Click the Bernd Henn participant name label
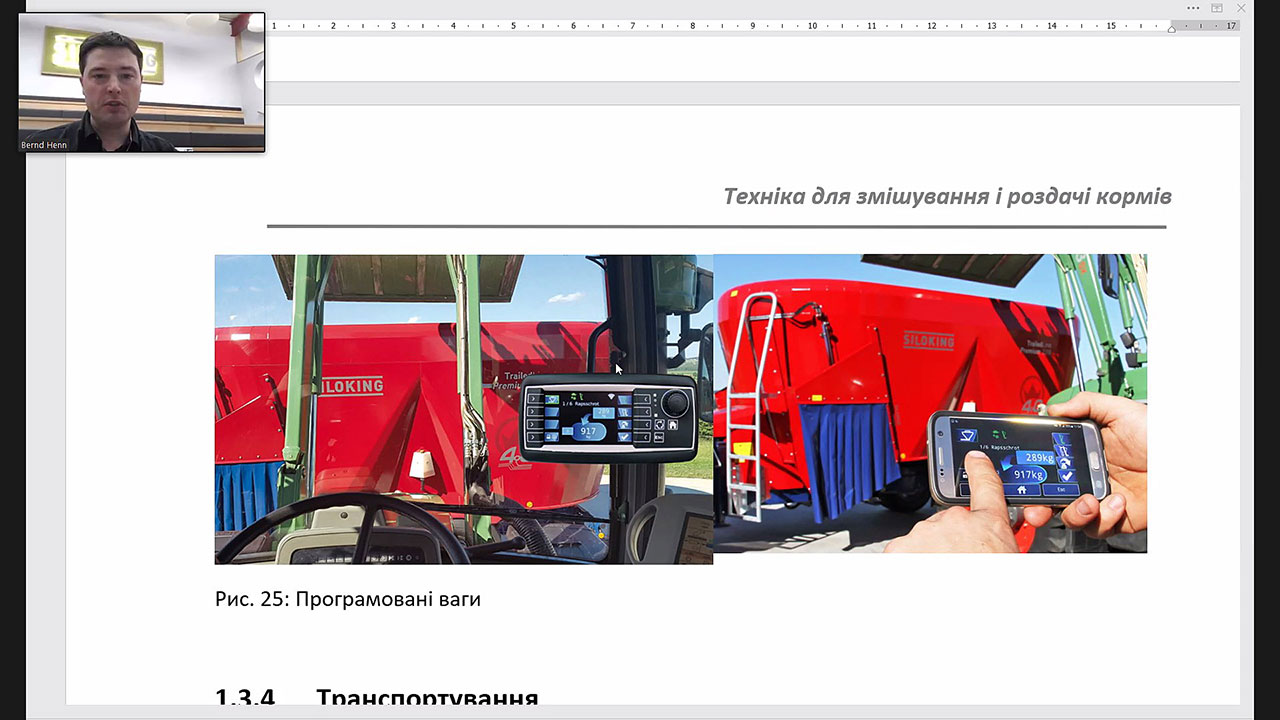 [x=44, y=145]
